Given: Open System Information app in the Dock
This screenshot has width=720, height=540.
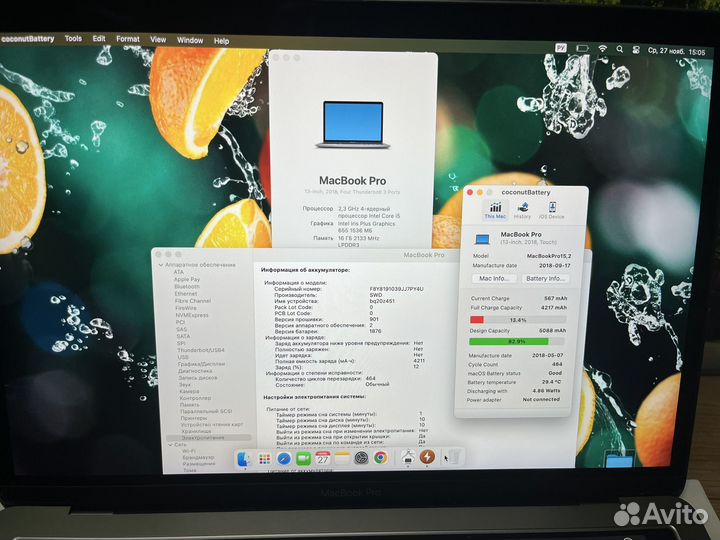Looking at the screenshot, I should click(x=408, y=457).
